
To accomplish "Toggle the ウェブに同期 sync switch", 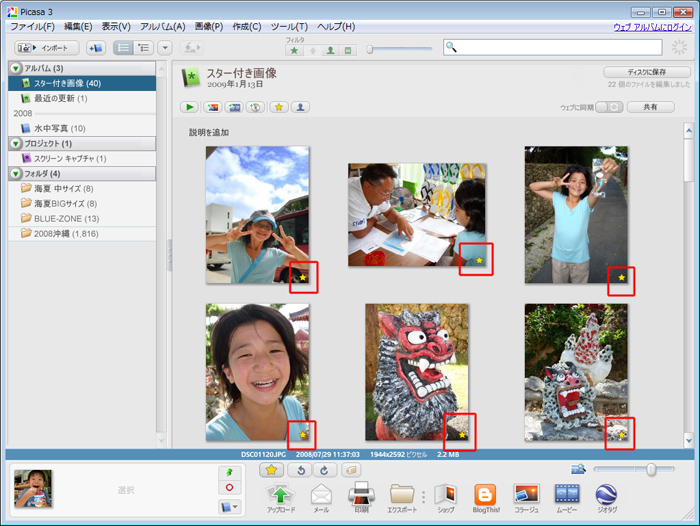I will 609,107.
